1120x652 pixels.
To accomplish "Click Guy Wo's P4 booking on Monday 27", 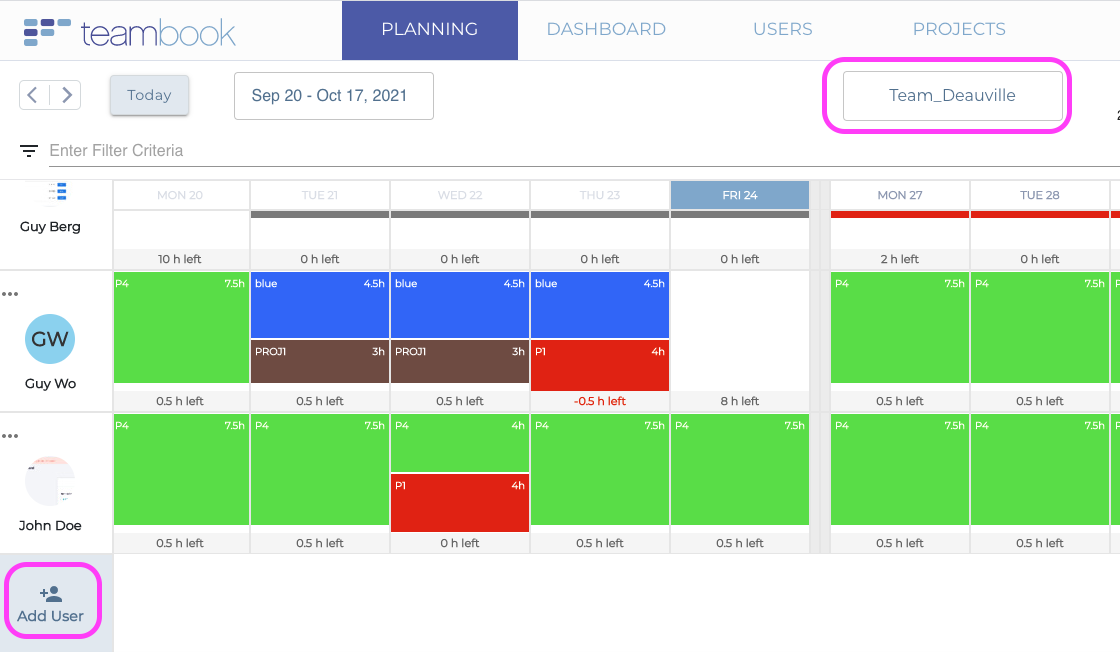I will (x=899, y=327).
